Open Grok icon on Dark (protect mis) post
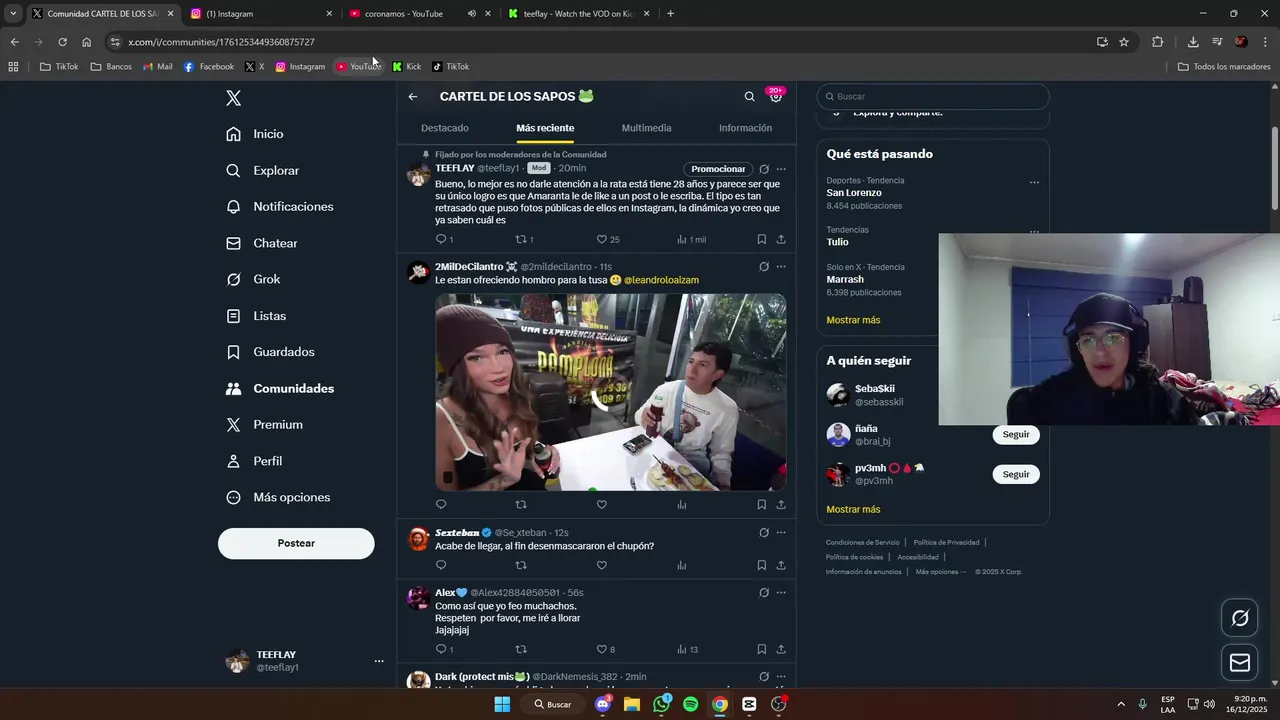Screen dimensions: 1280x720 click(764, 677)
